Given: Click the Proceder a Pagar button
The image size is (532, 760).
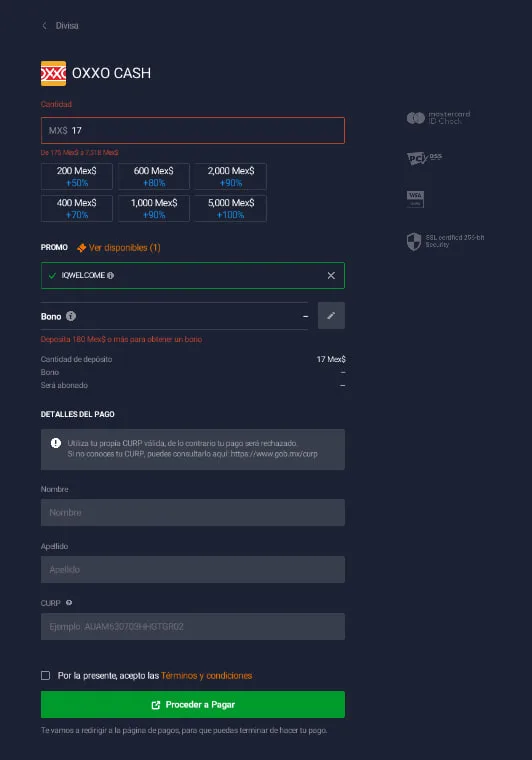Looking at the screenshot, I should [x=193, y=704].
